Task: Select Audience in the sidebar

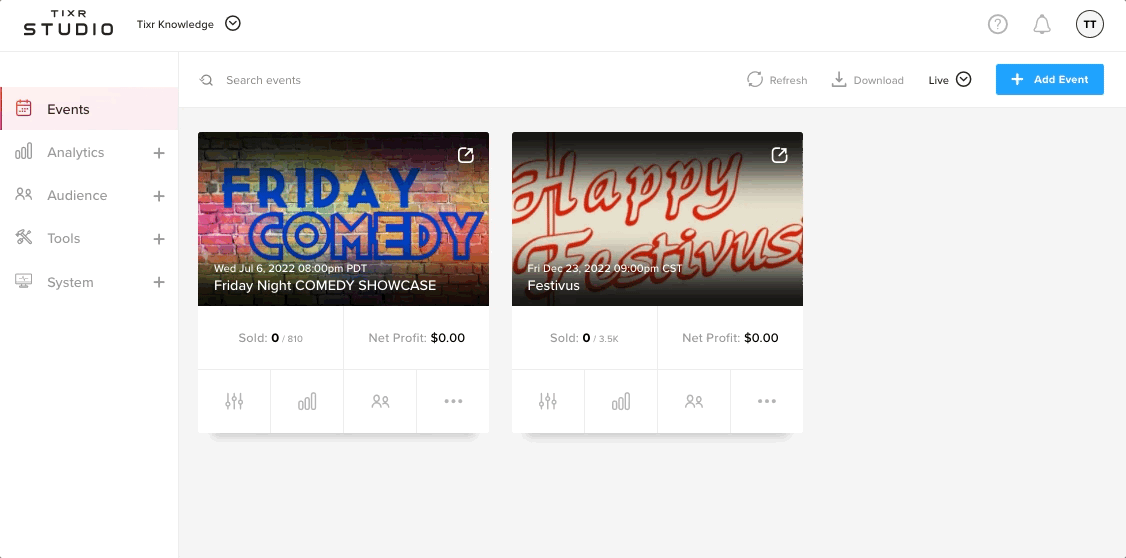Action: pos(77,195)
